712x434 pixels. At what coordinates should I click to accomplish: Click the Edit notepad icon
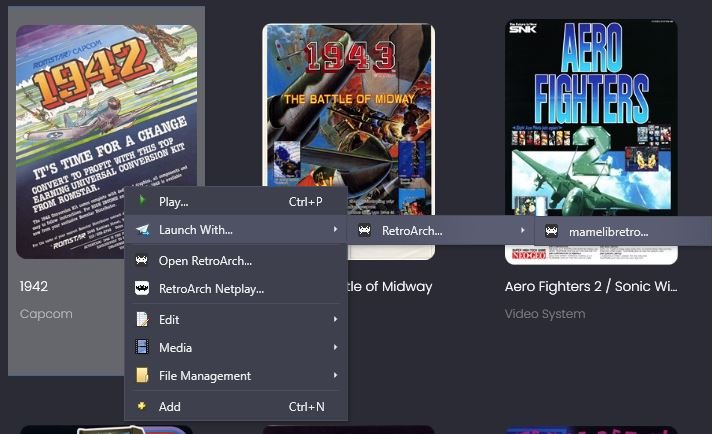(x=142, y=320)
